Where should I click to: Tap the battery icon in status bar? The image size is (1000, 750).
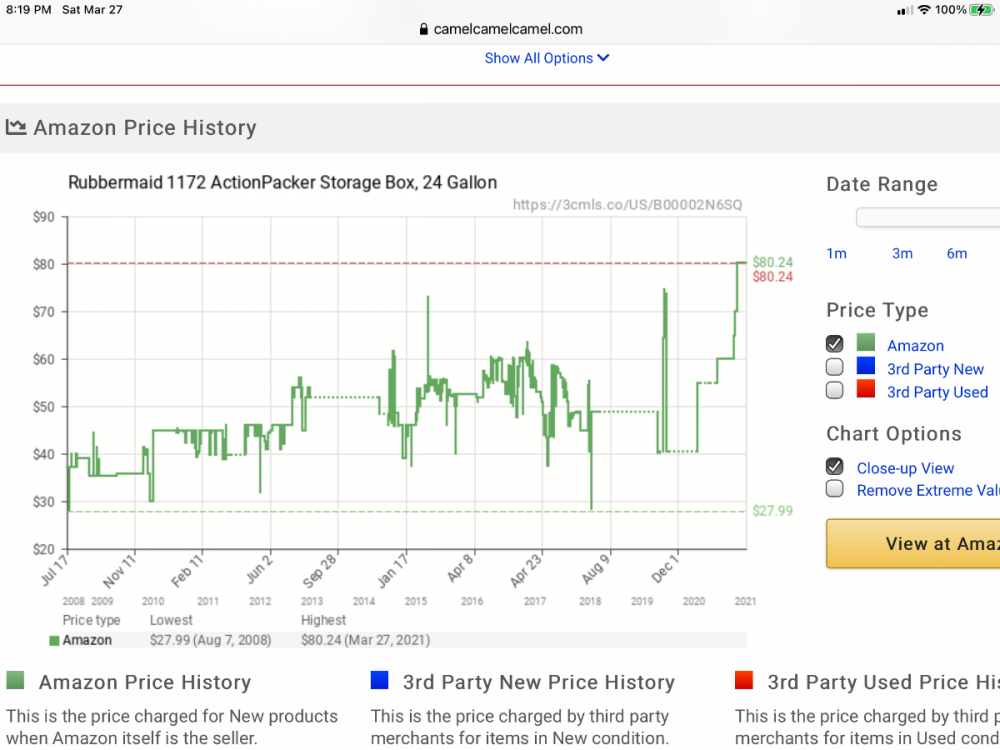coord(982,10)
